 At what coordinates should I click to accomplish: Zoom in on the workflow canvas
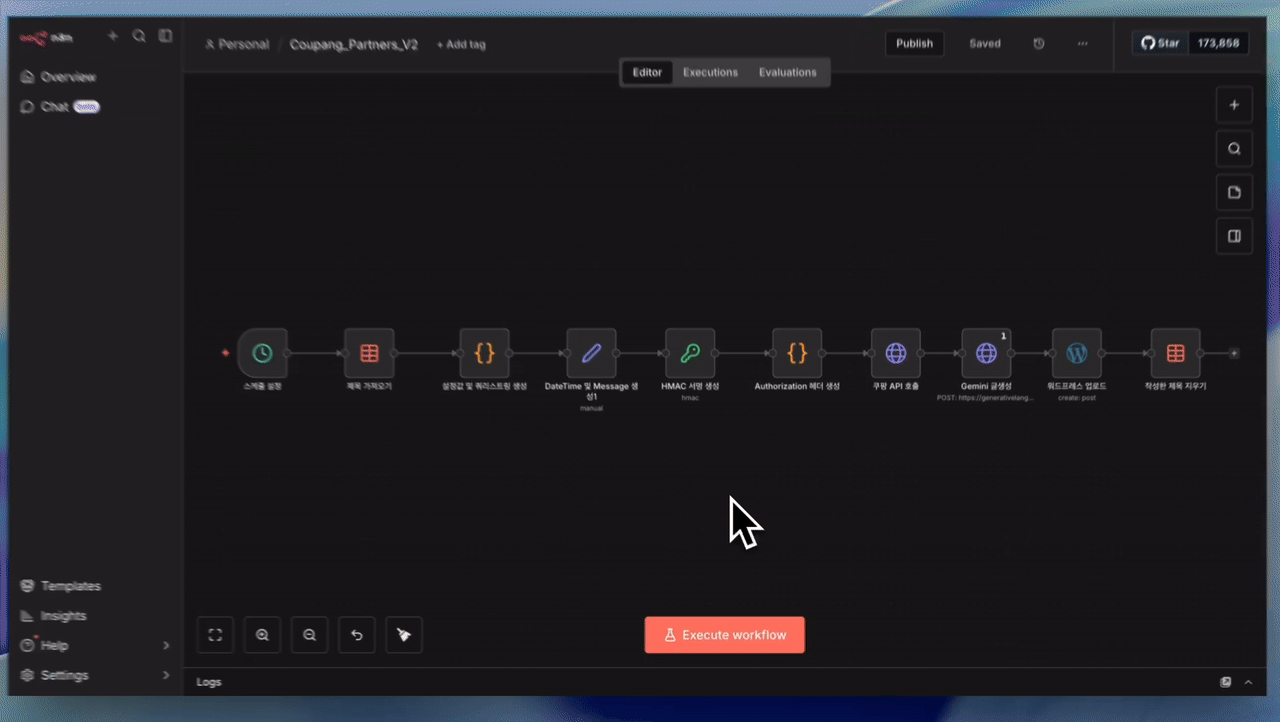pos(262,635)
